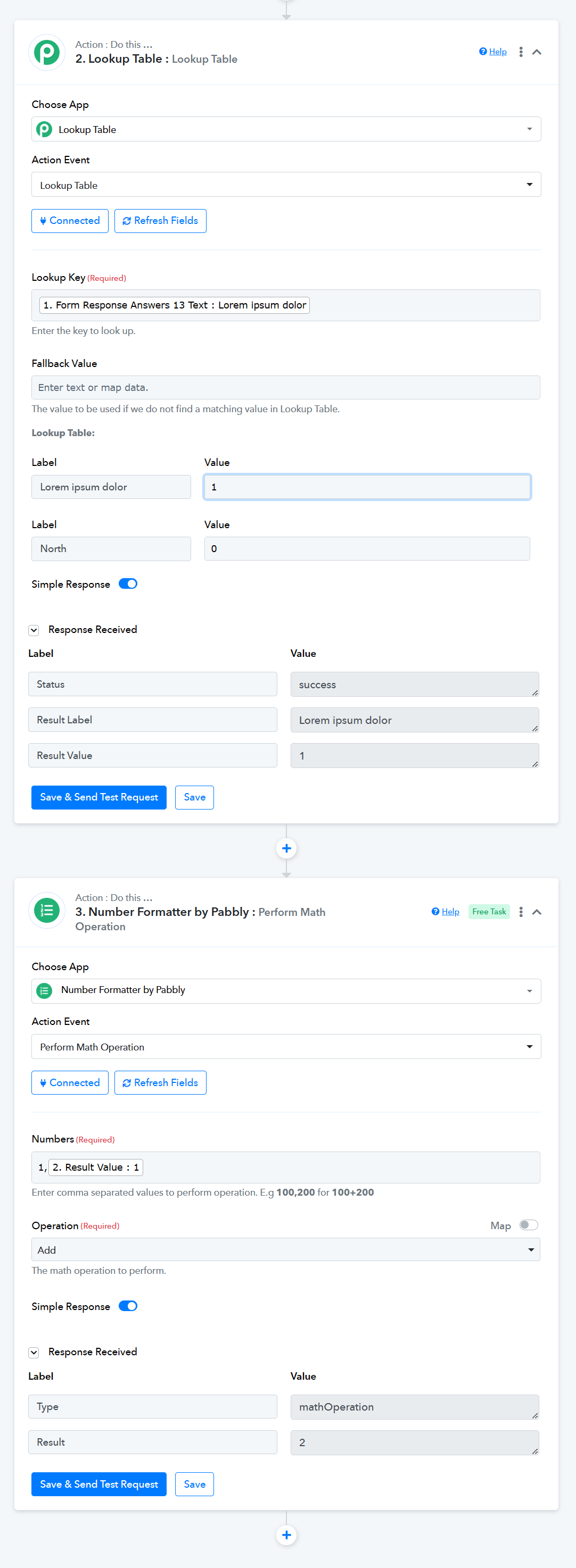This screenshot has width=576, height=1568.
Task: Open Action Event dropdown showing Perform Math Operation
Action: pyautogui.click(x=286, y=1047)
